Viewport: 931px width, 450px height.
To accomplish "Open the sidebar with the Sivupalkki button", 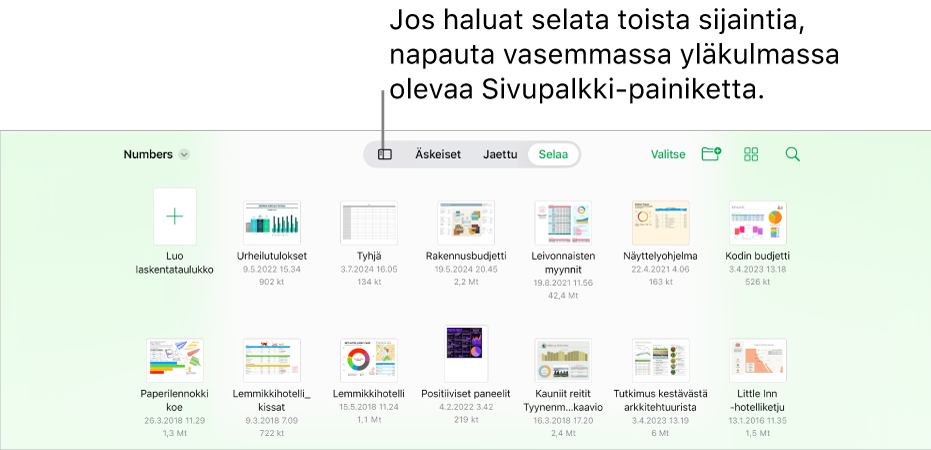I will 385,154.
